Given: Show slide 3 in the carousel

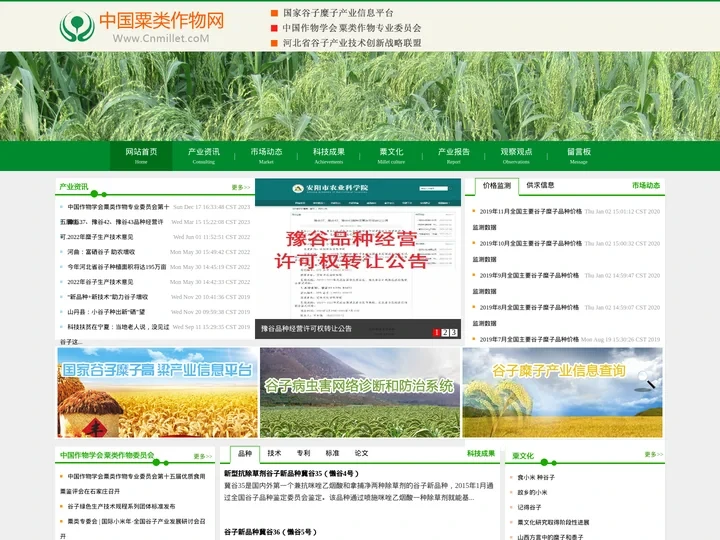Looking at the screenshot, I should point(453,332).
